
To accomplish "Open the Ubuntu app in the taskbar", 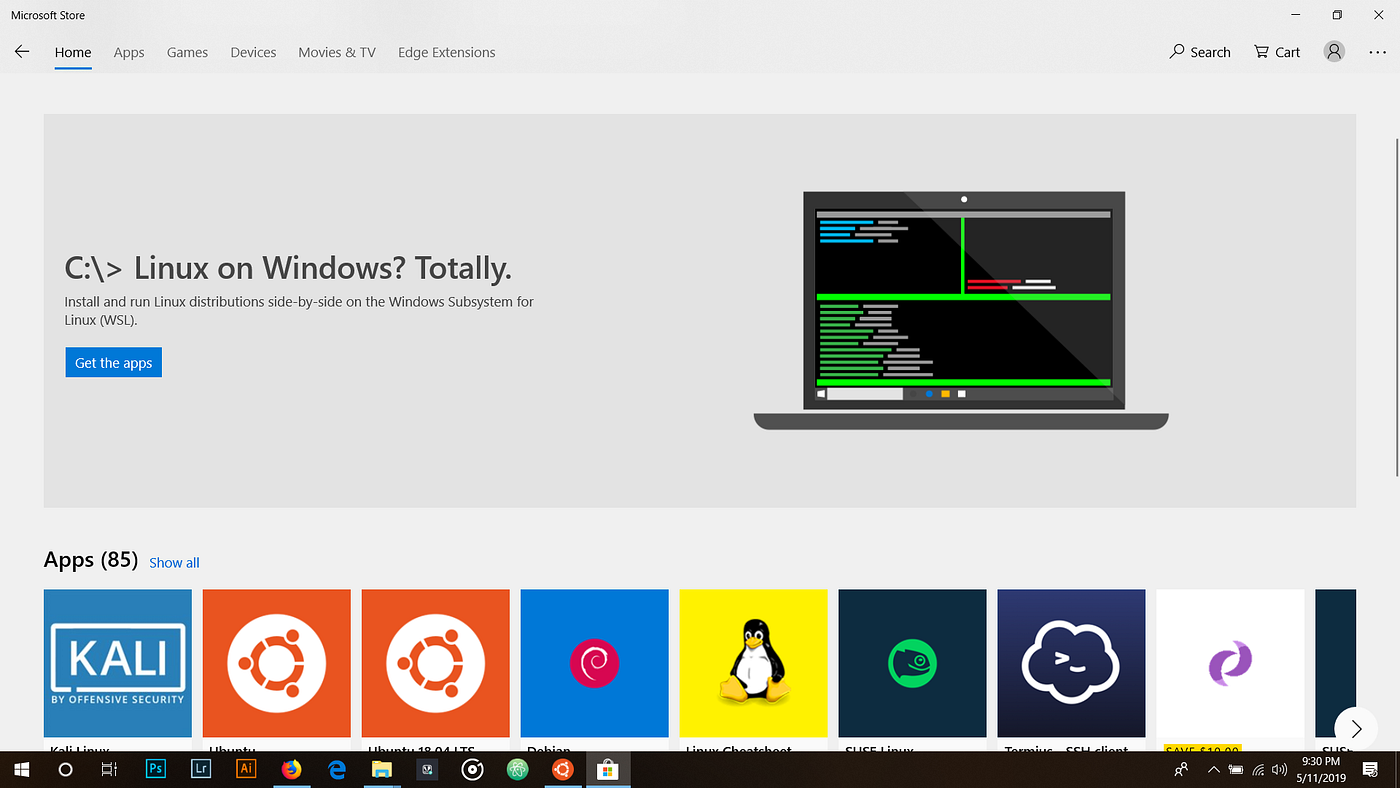I will (x=562, y=769).
